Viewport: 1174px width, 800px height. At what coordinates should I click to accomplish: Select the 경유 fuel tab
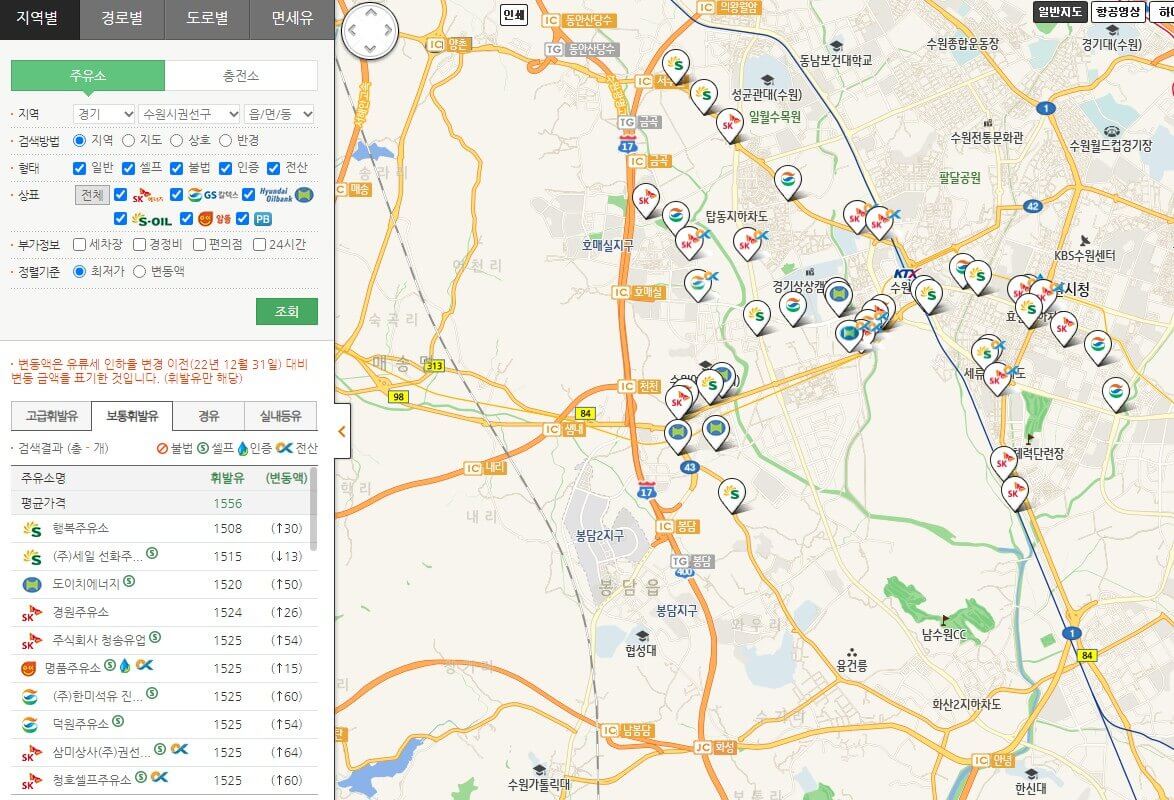pos(209,416)
